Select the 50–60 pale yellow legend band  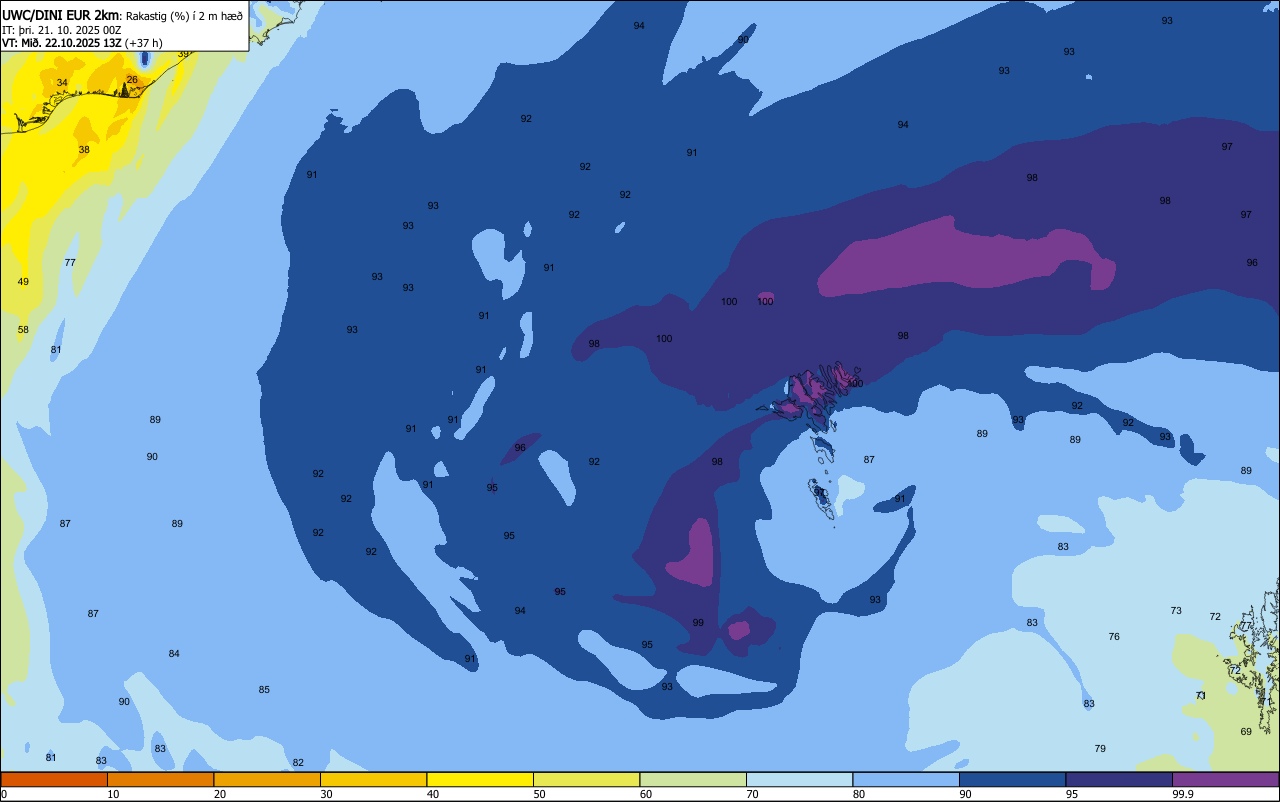(x=586, y=779)
